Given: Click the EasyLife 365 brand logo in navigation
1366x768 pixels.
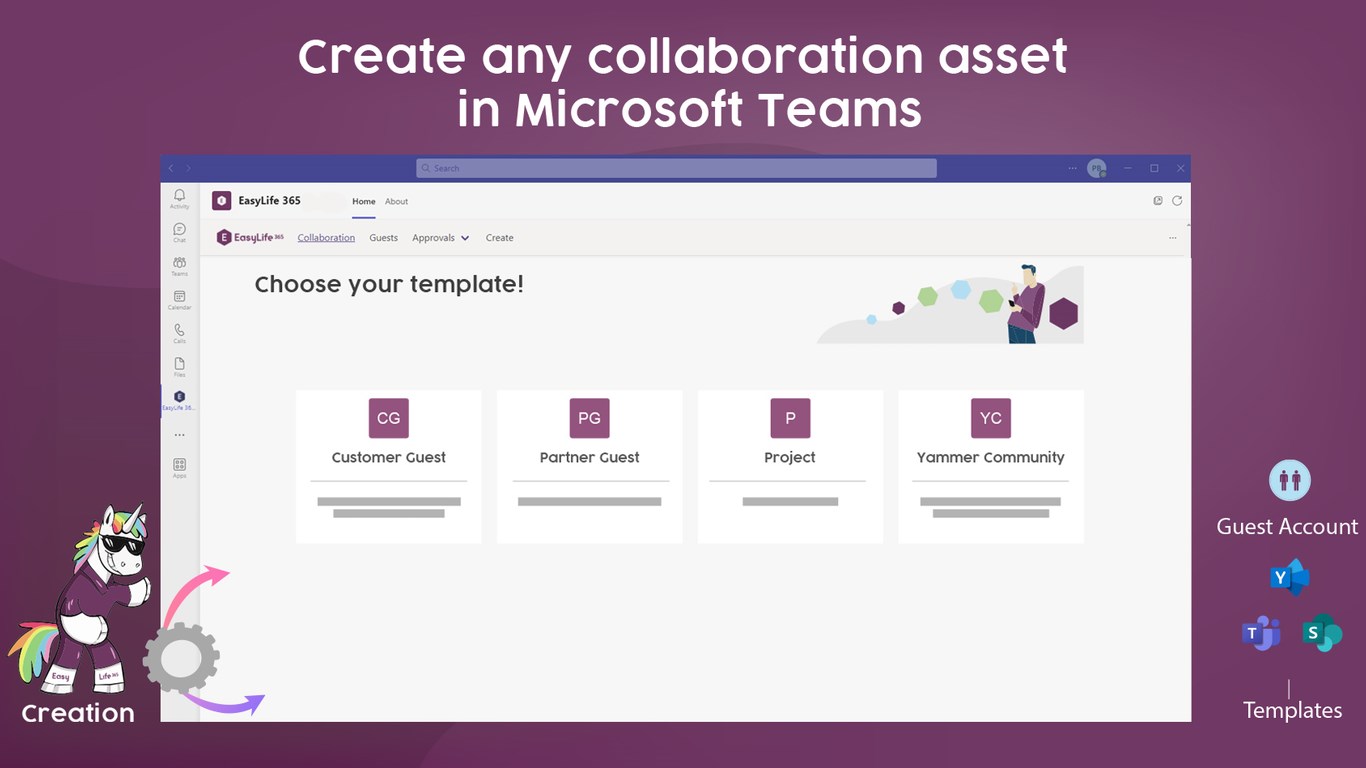Looking at the screenshot, I should (x=250, y=238).
